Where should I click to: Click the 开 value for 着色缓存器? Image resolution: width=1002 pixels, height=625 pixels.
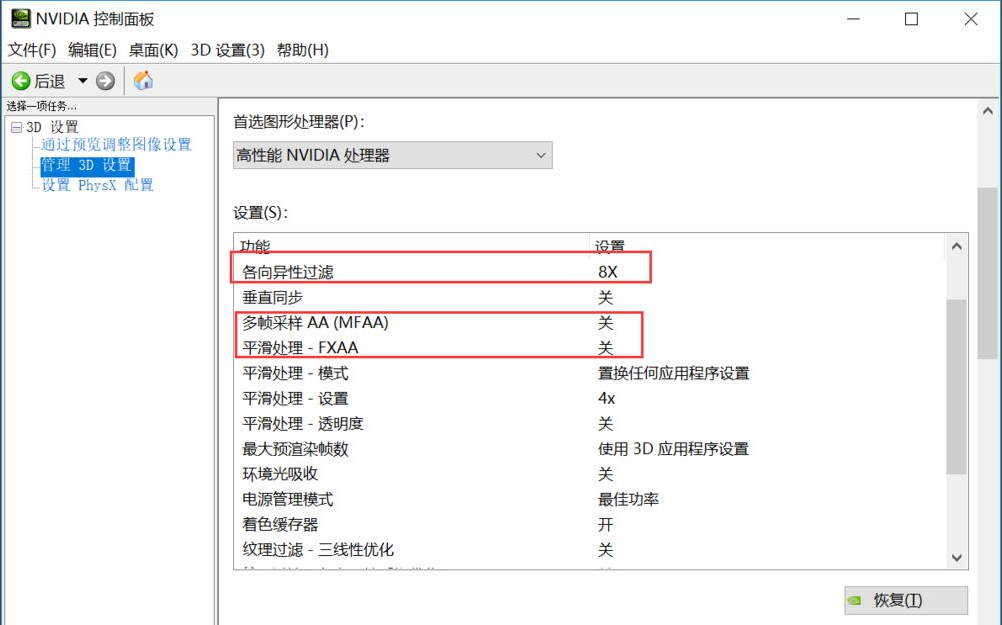click(605, 525)
